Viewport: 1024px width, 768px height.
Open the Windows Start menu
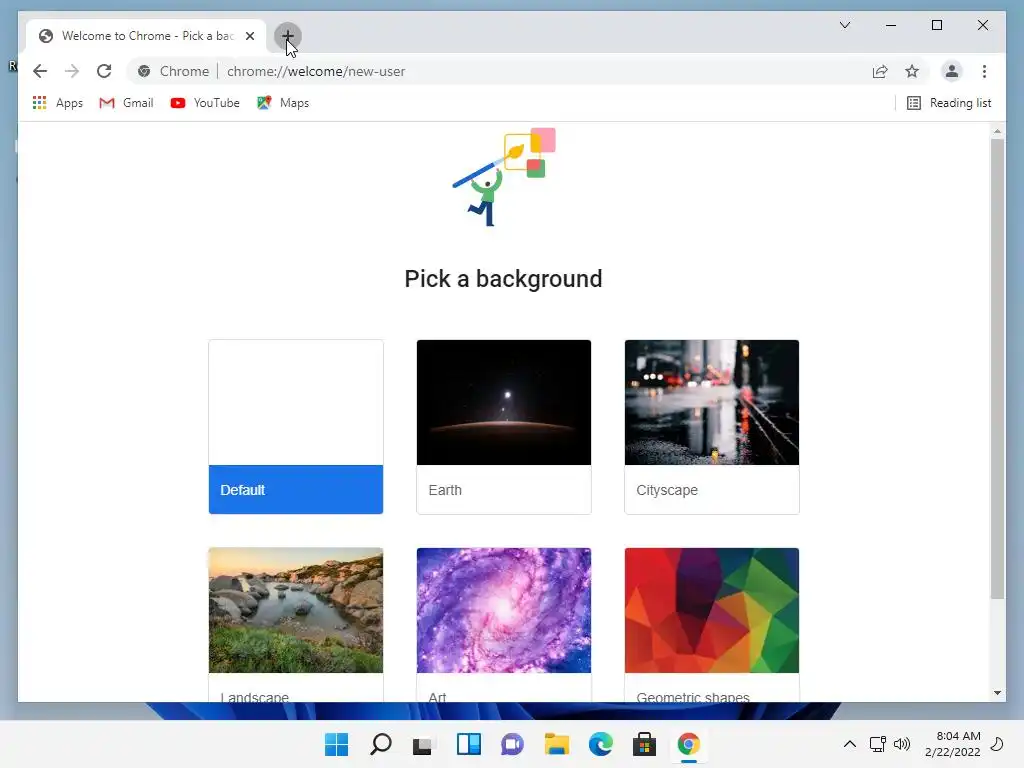coord(336,744)
